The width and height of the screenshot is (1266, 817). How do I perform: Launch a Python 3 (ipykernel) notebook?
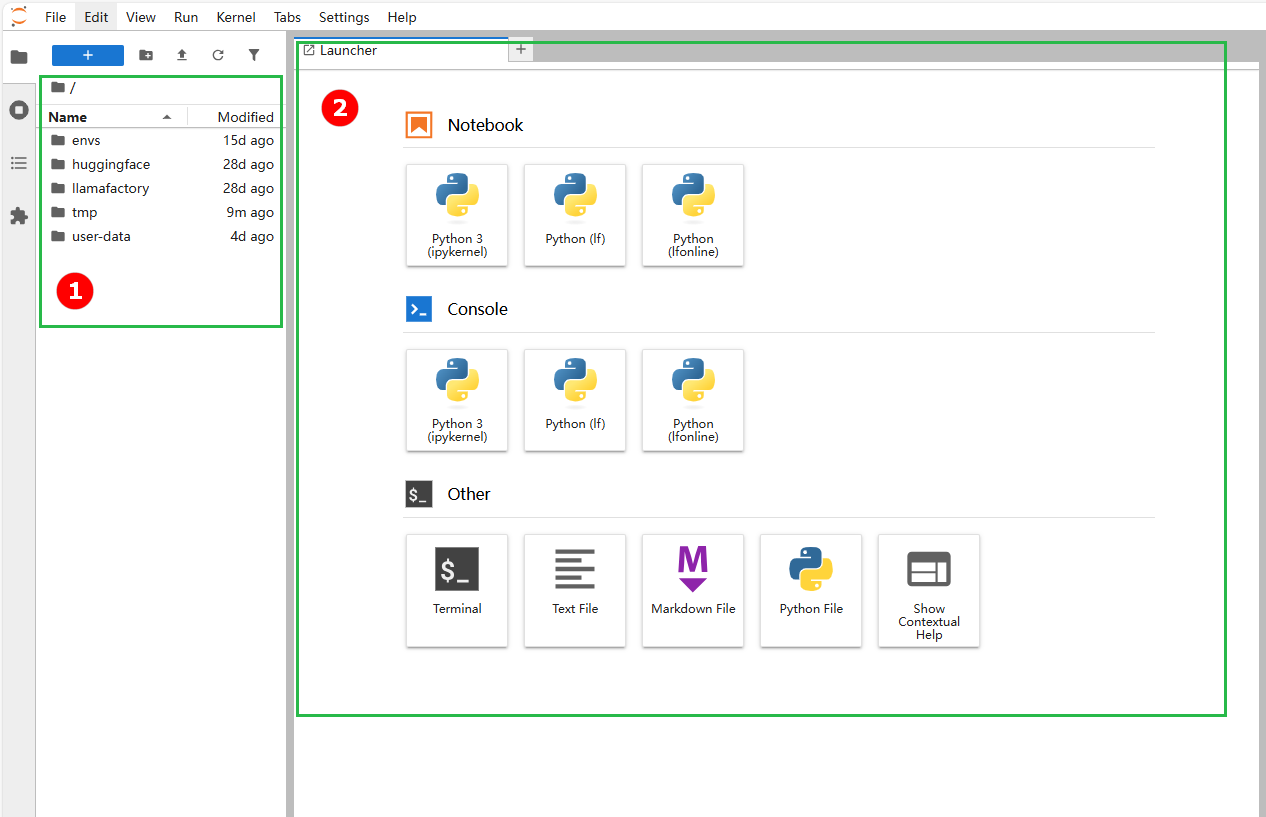click(x=457, y=215)
